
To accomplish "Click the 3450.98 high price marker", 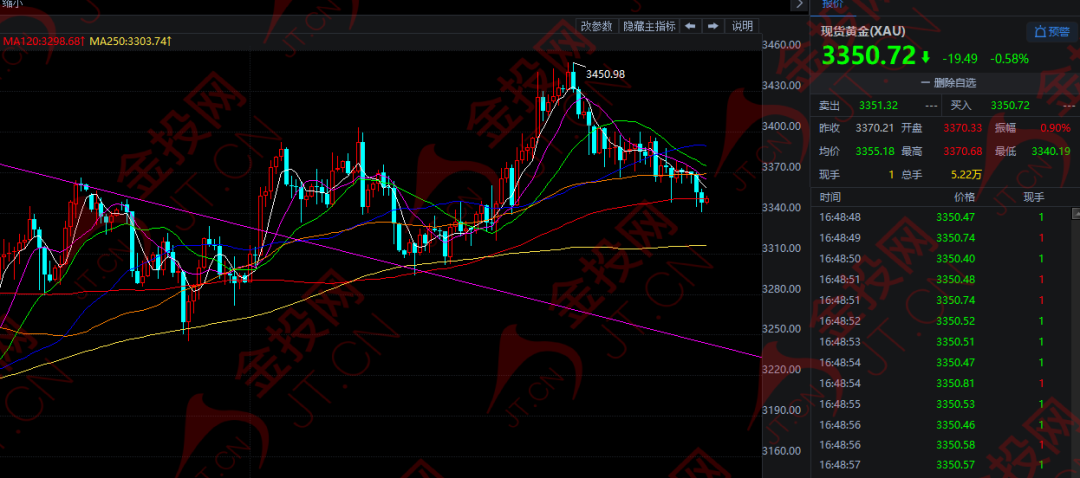I will tap(605, 74).
